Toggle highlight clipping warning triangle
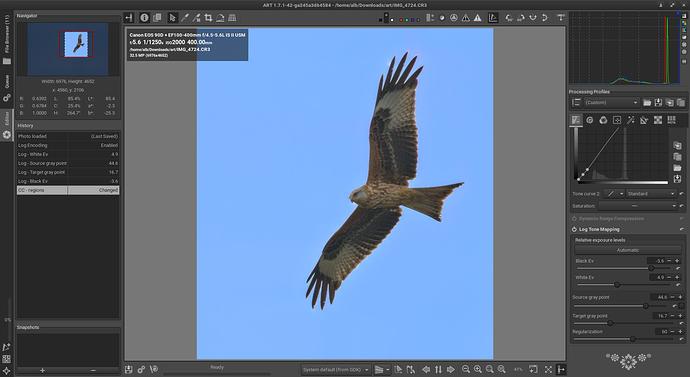 477,18
